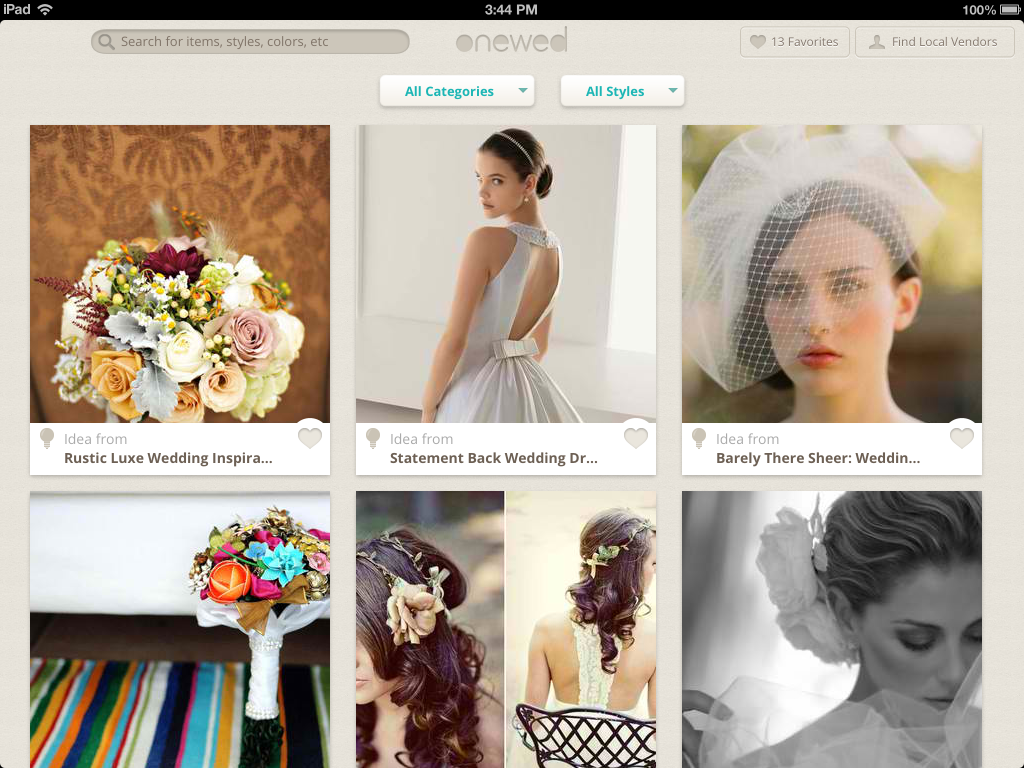The width and height of the screenshot is (1024, 768).
Task: Click lightbulb icon on Statement Back card
Action: (373, 438)
